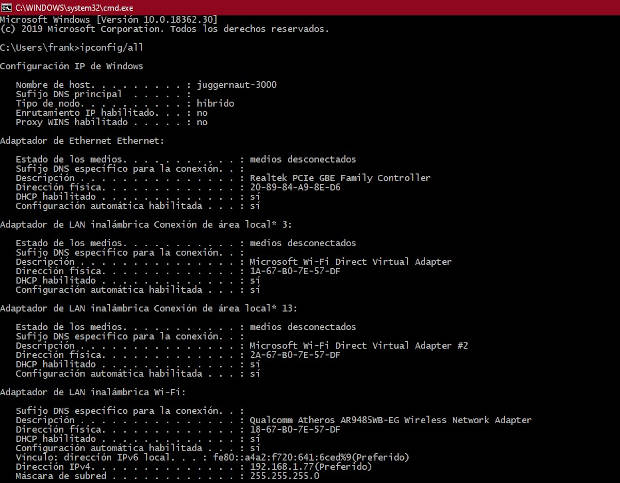Click the juggernaut-3000 host name
This screenshot has width=620, height=483.
[x=236, y=85]
